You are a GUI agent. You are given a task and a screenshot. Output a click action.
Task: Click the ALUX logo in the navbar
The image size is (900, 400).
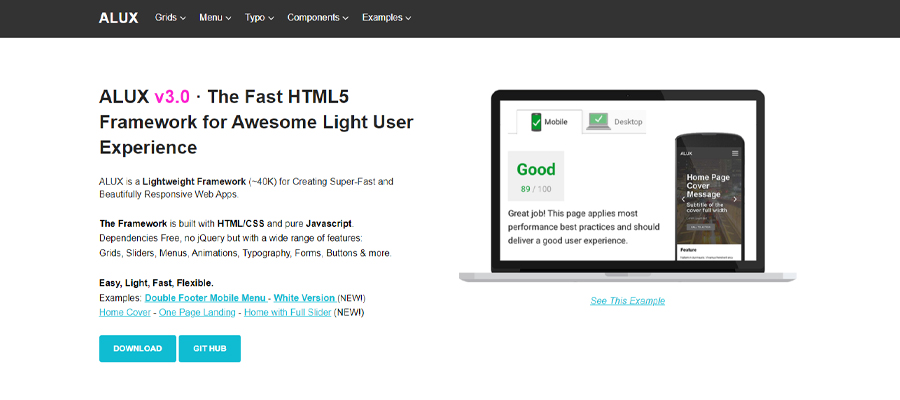click(x=118, y=17)
